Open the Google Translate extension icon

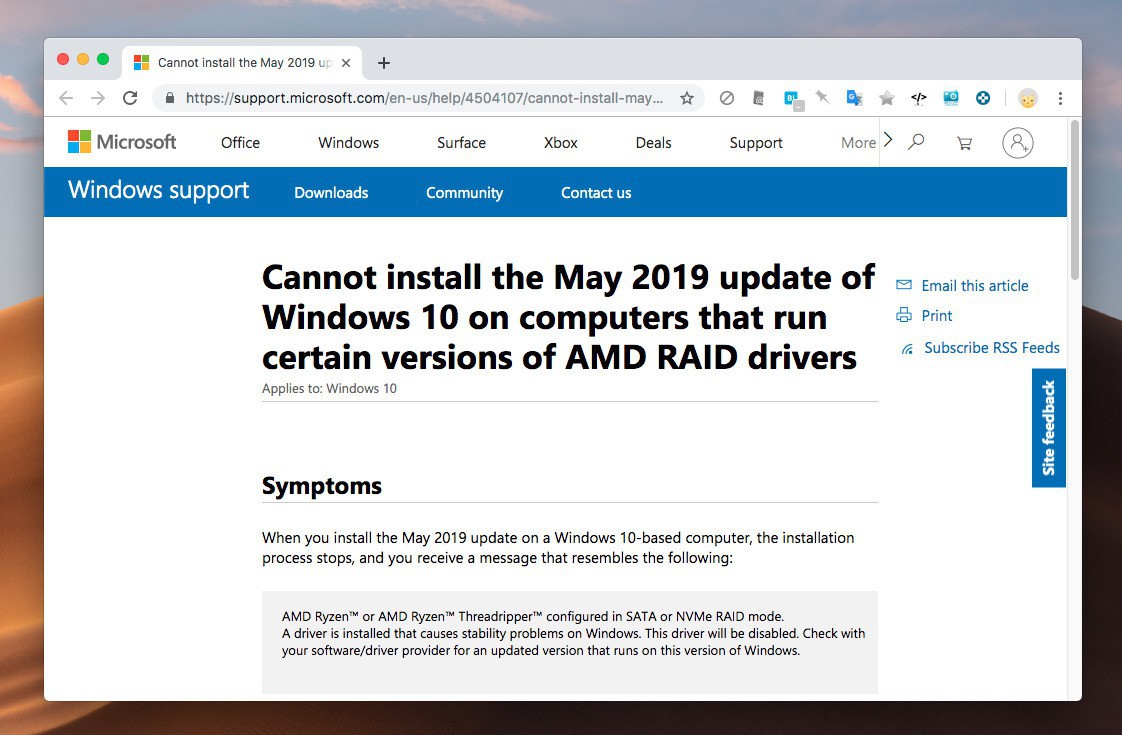(x=854, y=98)
